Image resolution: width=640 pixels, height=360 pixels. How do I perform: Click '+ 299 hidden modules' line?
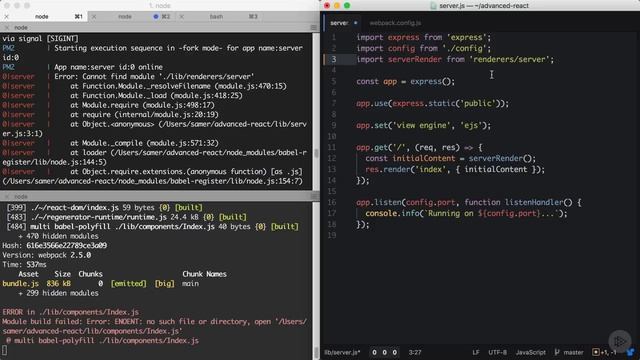[58, 293]
